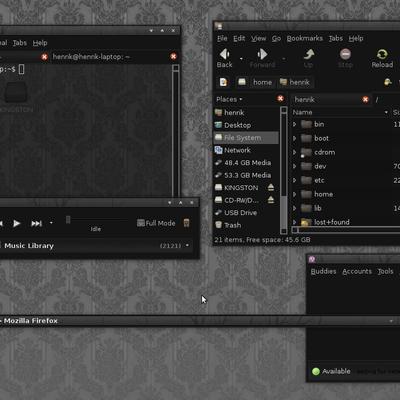Screen dimensions: 400x400
Task: Open the terminal Help menu
Action: point(40,43)
